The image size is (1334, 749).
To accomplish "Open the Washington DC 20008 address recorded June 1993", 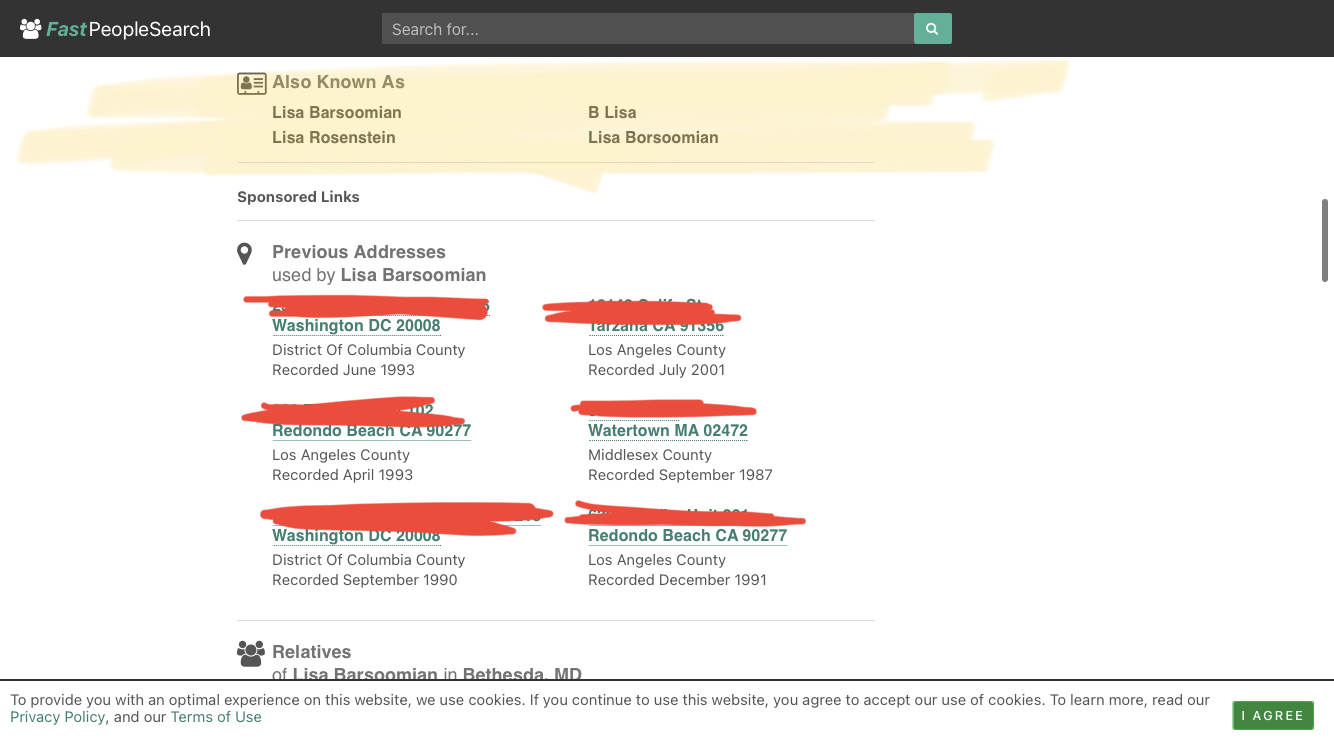I will 356,325.
